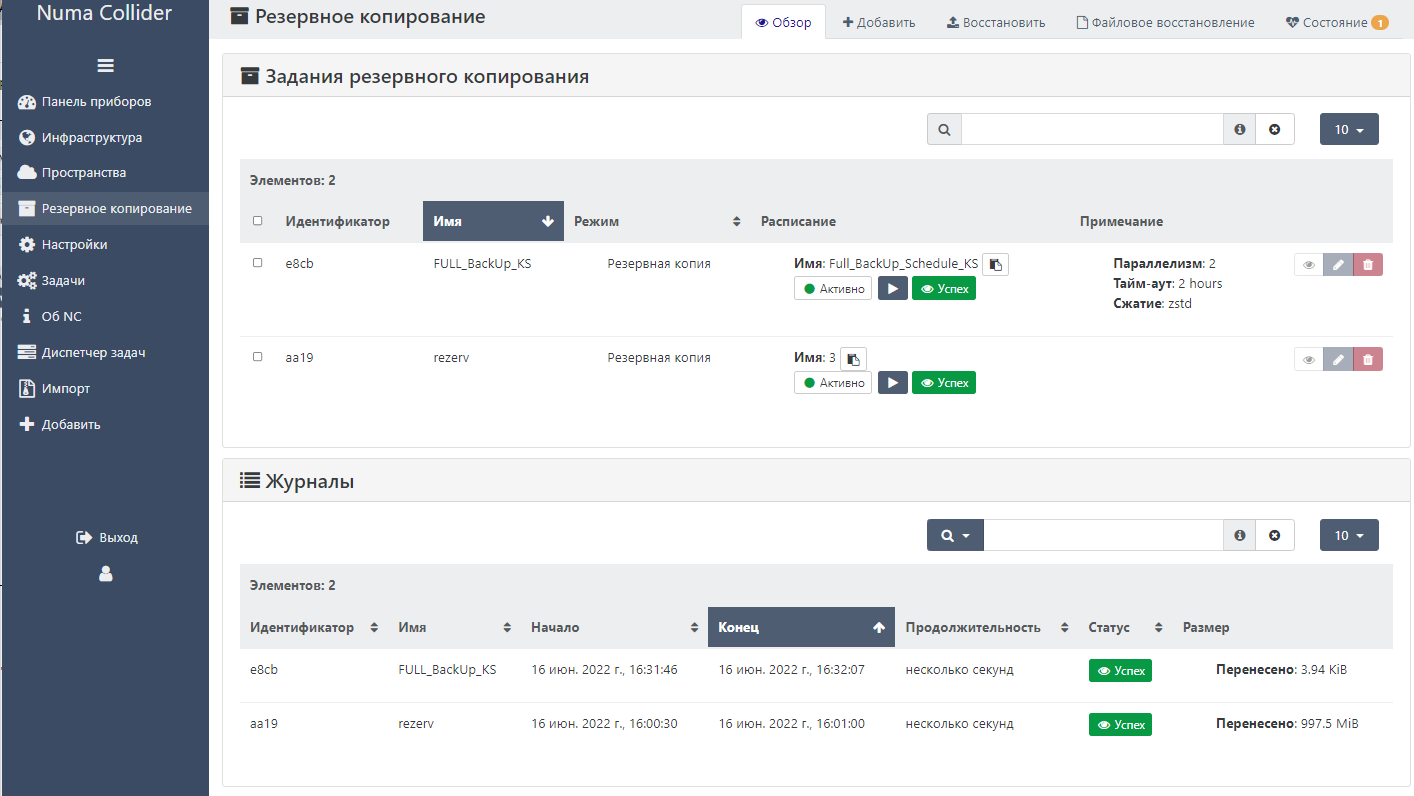
Task: Open the search filter dropdown in Журналы
Action: click(x=955, y=535)
